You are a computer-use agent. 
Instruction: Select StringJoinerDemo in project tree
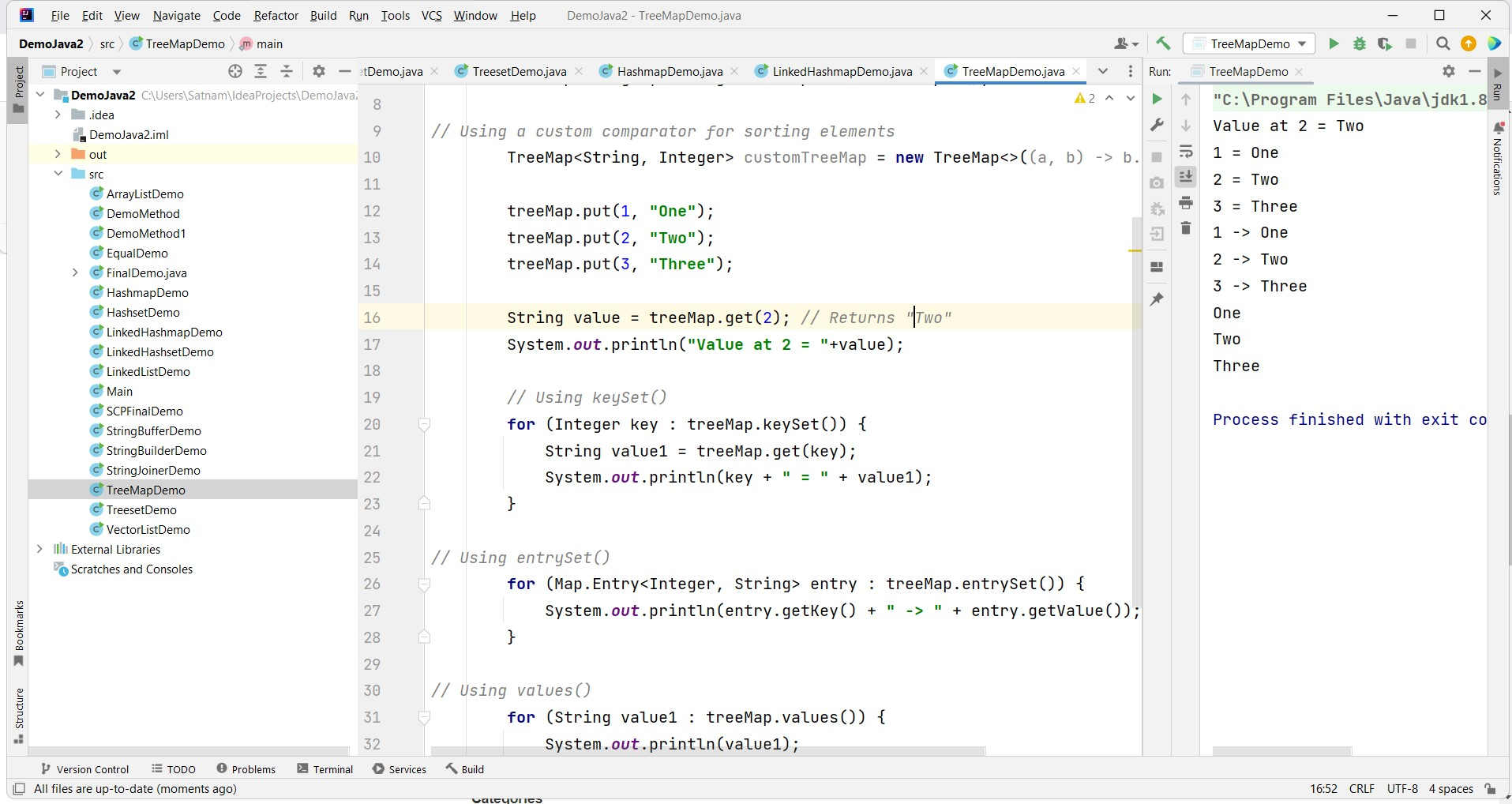click(153, 471)
